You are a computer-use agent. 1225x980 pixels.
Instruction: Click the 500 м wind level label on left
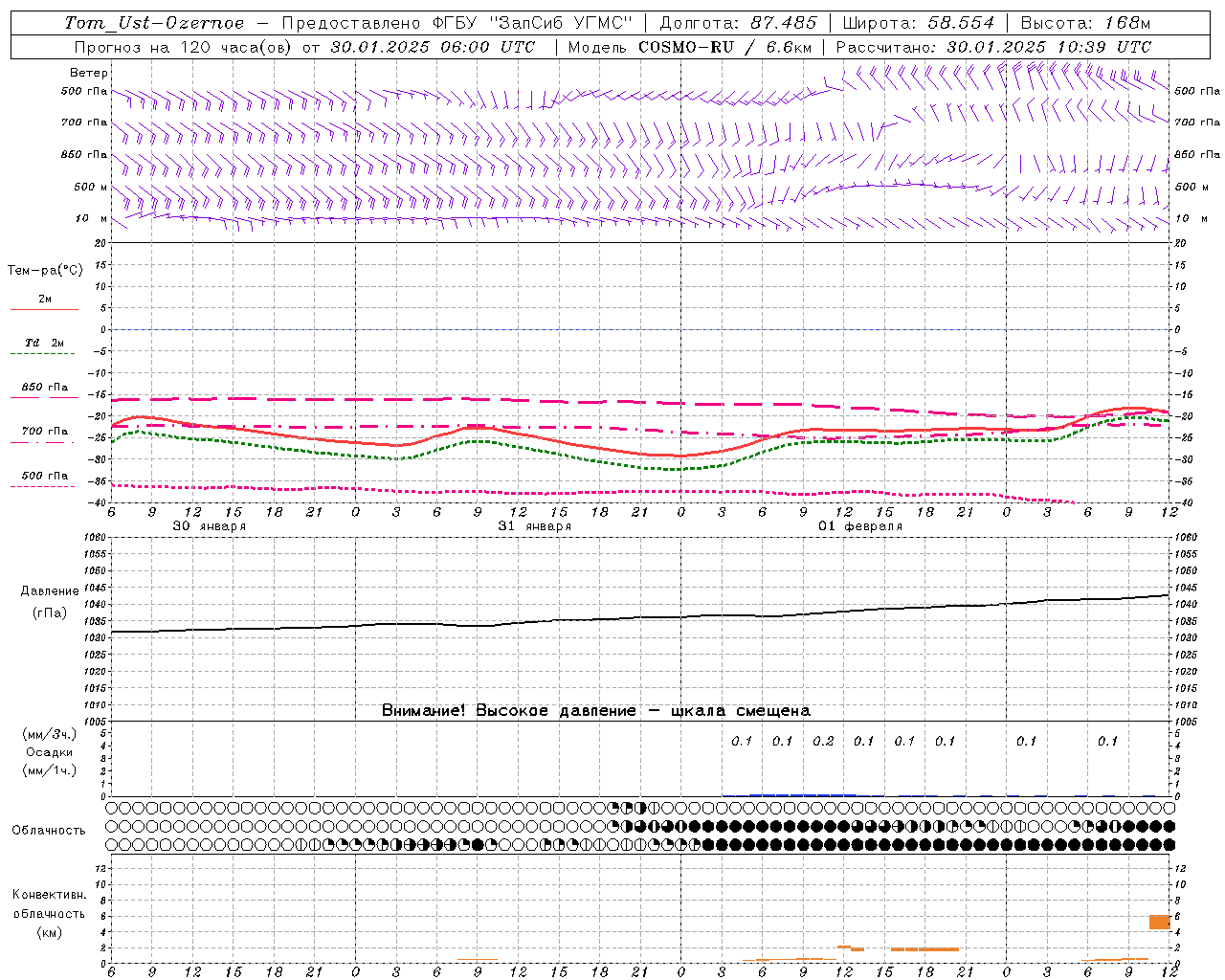(x=90, y=187)
